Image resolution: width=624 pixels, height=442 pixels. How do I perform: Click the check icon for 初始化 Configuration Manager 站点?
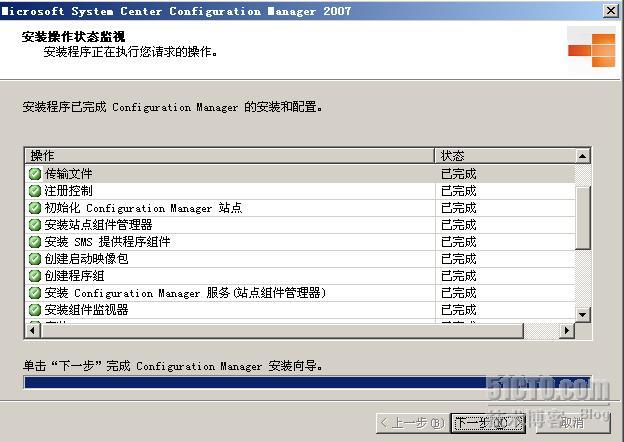click(35, 208)
